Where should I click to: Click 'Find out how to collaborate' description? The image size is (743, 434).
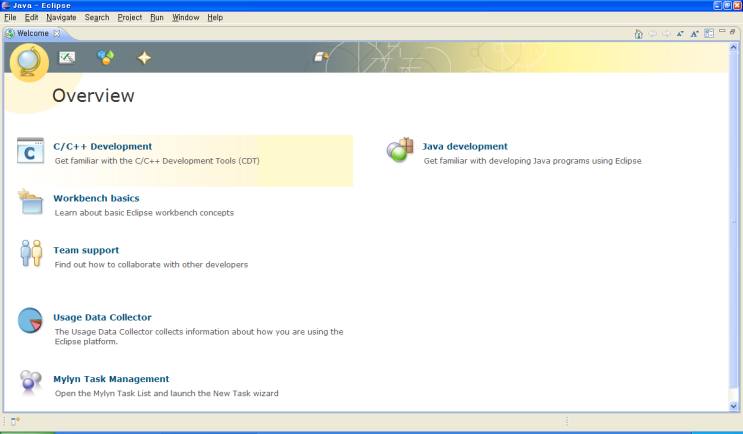point(151,264)
